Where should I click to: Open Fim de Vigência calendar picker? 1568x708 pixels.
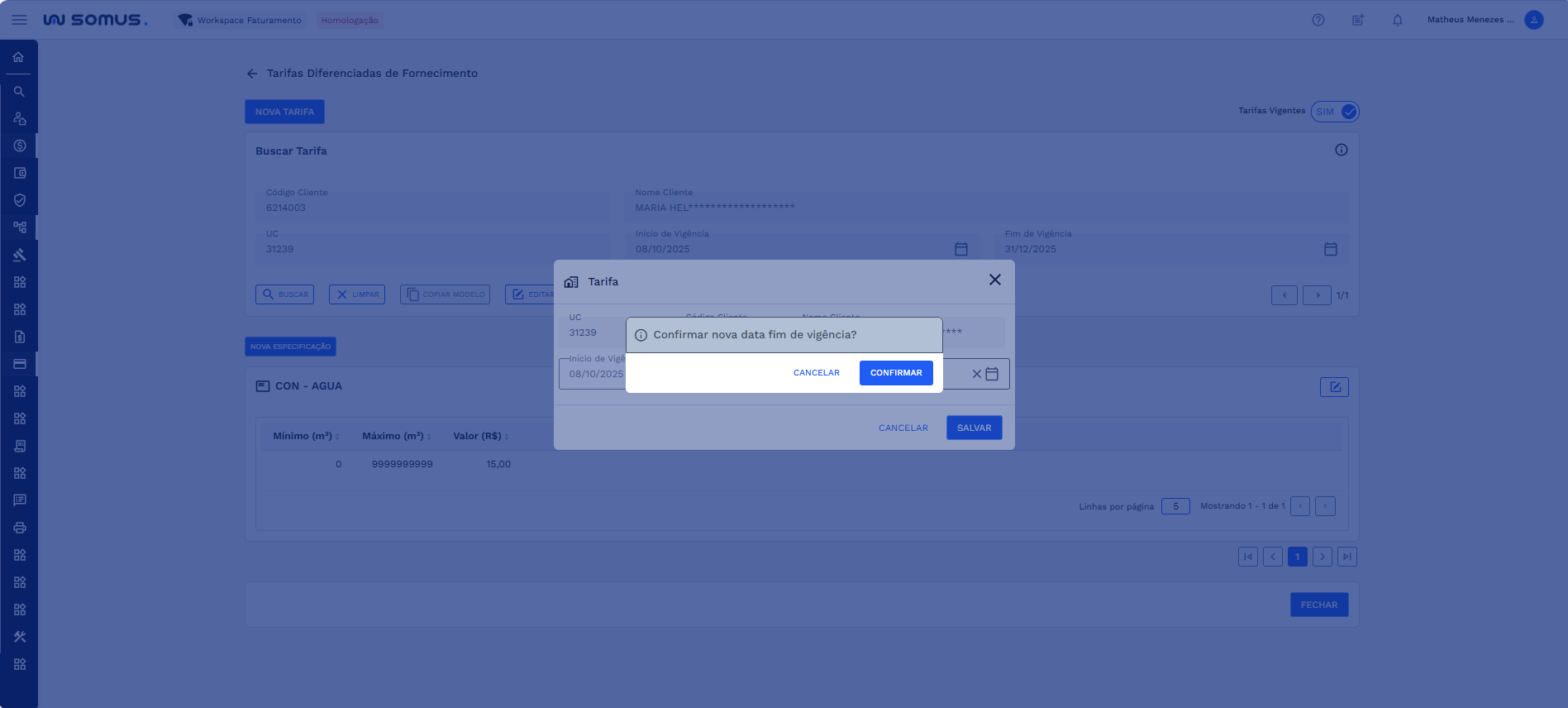[x=1330, y=249]
